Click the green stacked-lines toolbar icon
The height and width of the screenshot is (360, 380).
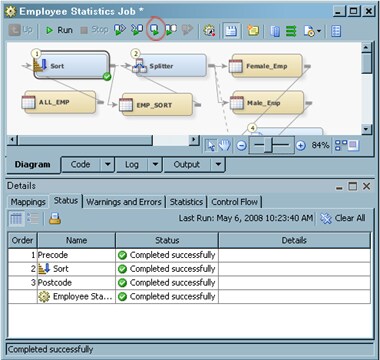pyautogui.click(x=291, y=31)
